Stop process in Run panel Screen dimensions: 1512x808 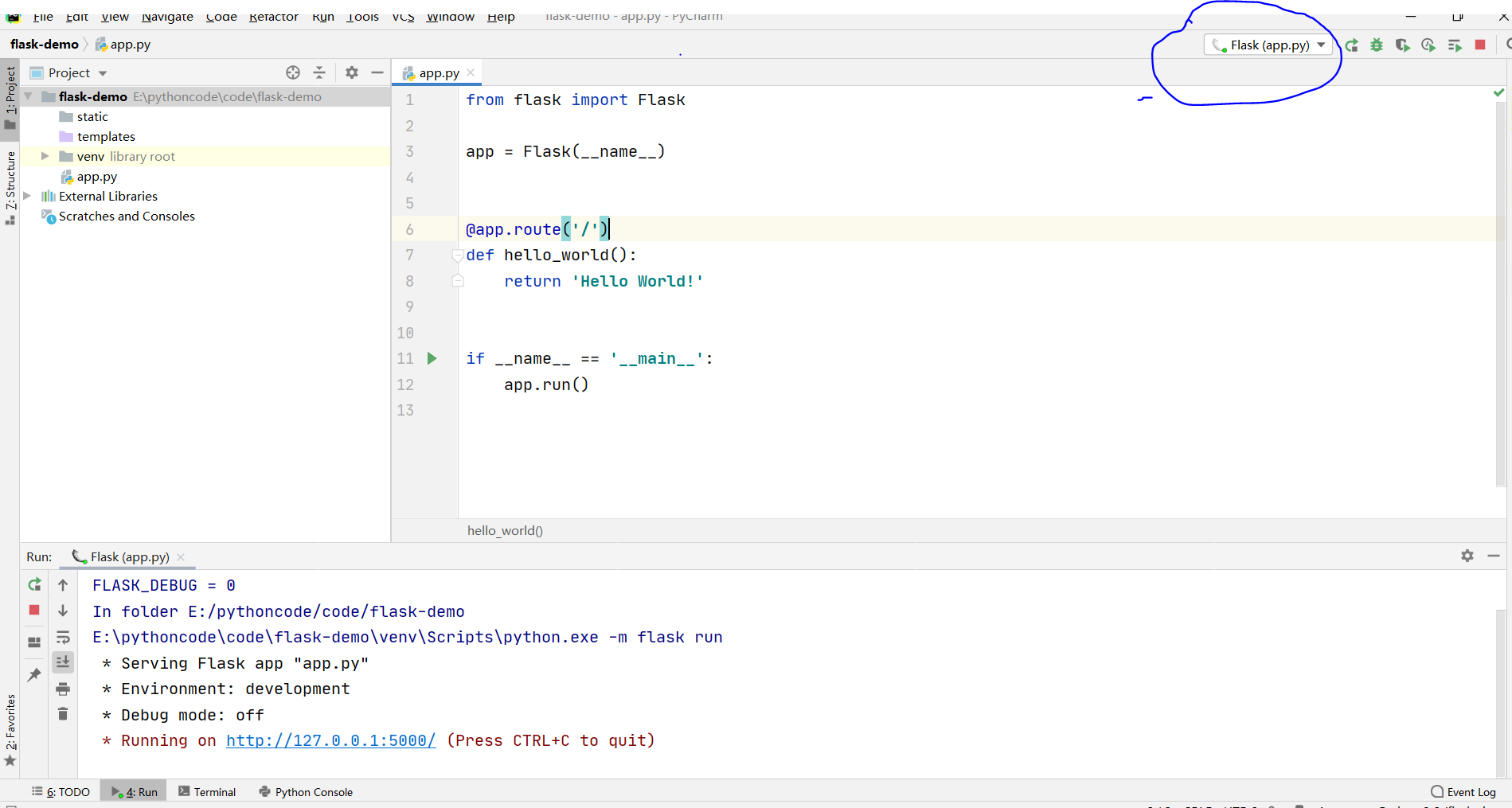point(34,611)
